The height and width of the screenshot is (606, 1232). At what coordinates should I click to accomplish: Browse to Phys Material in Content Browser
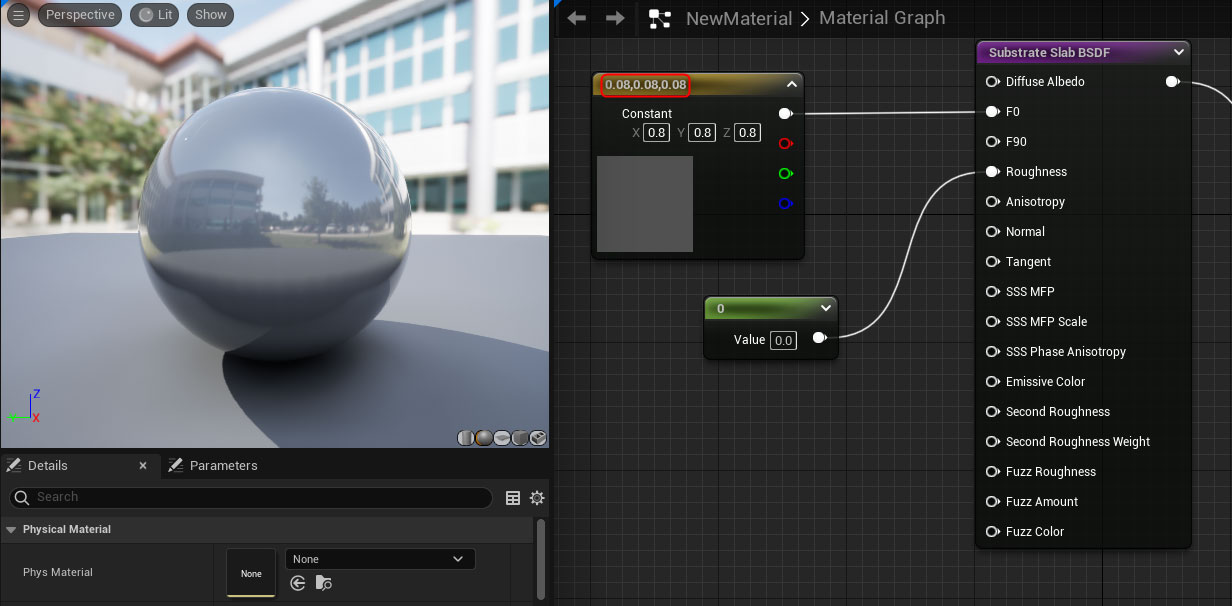[323, 583]
